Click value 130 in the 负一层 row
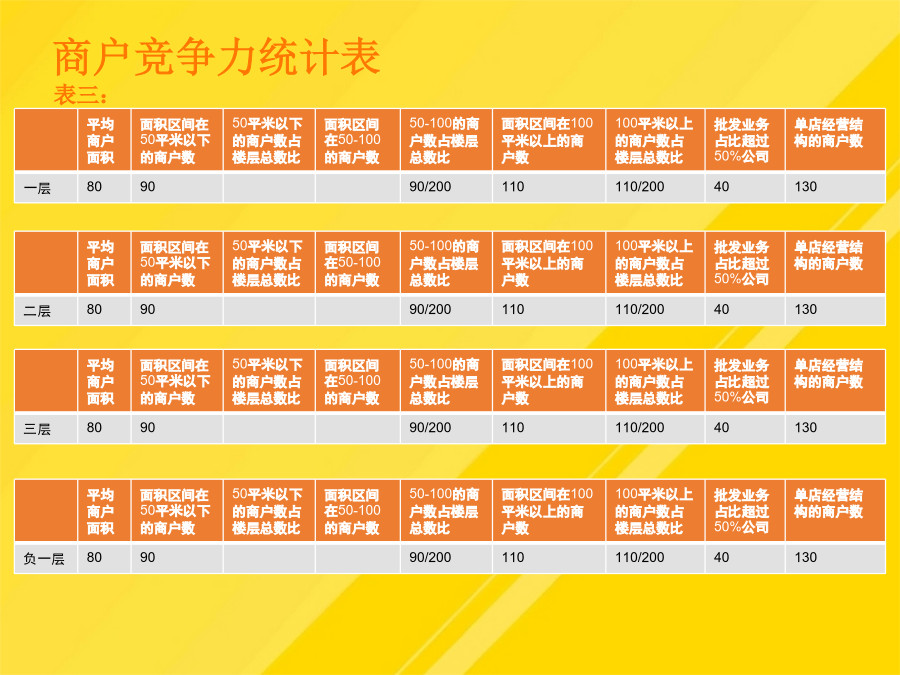Screen dimensions: 900x675 (x=805, y=558)
